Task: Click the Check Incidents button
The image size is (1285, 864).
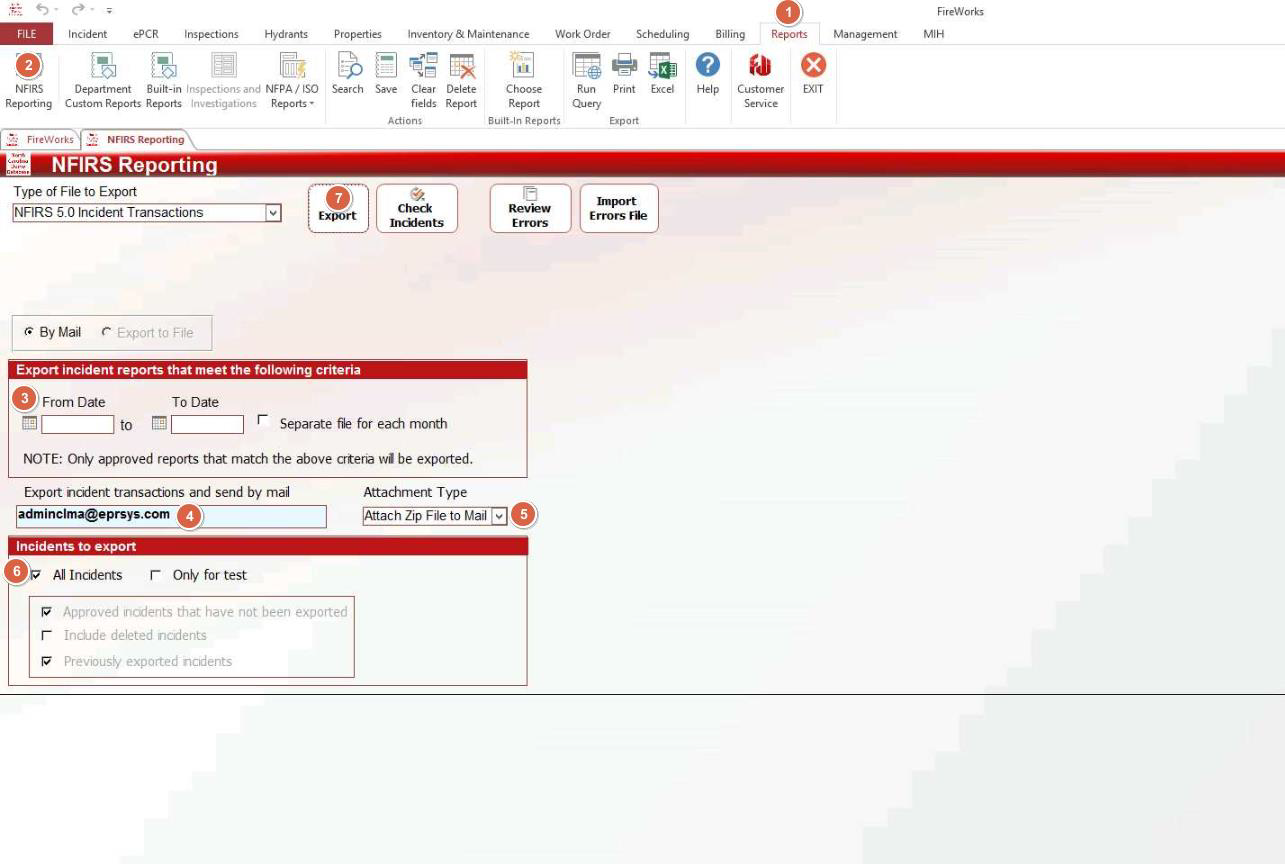Action: click(x=417, y=208)
